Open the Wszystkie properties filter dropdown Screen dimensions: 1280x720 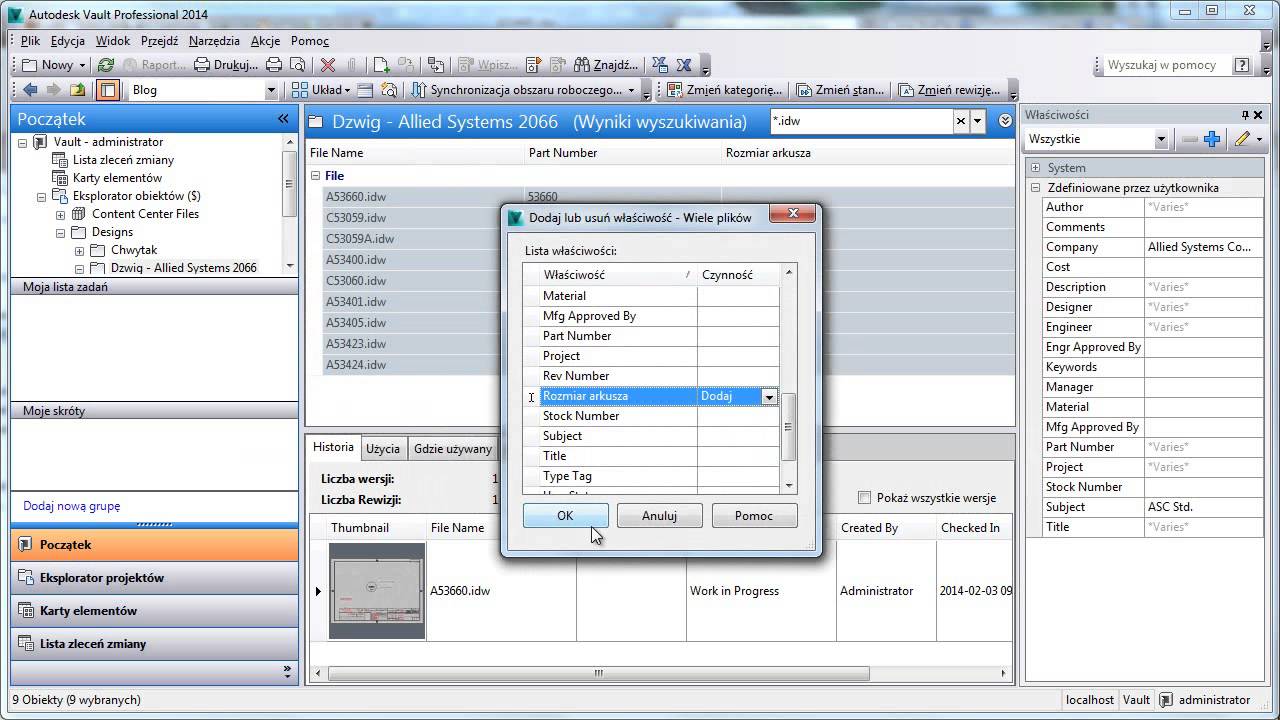[x=1161, y=139]
